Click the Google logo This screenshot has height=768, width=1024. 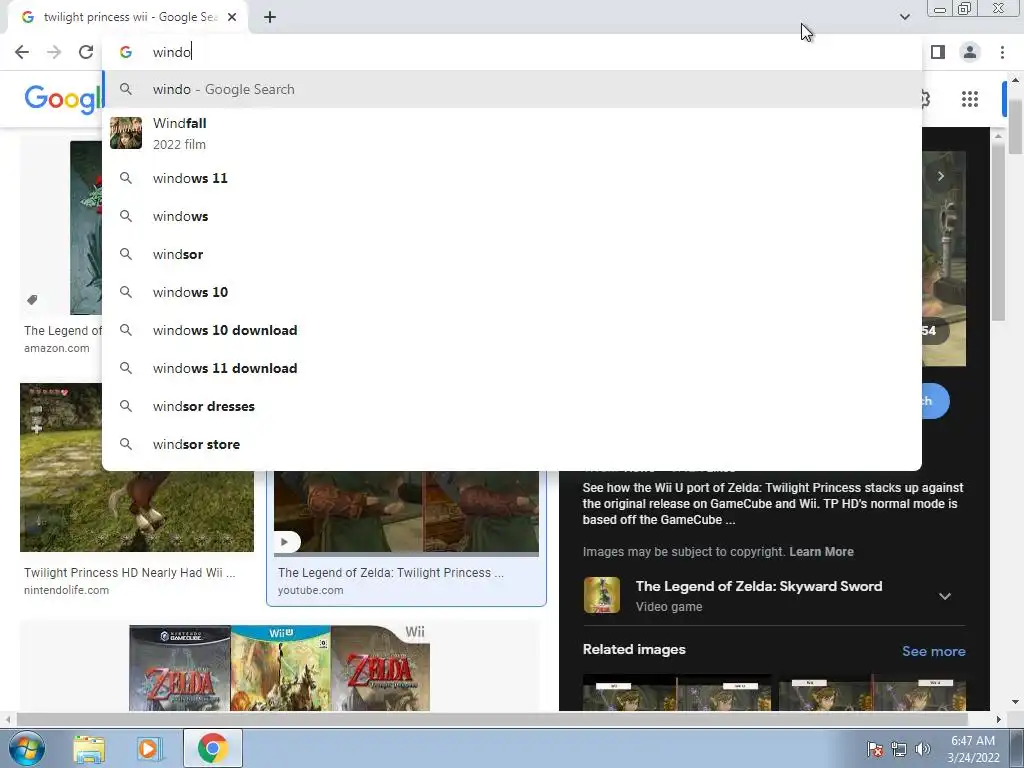pos(63,99)
